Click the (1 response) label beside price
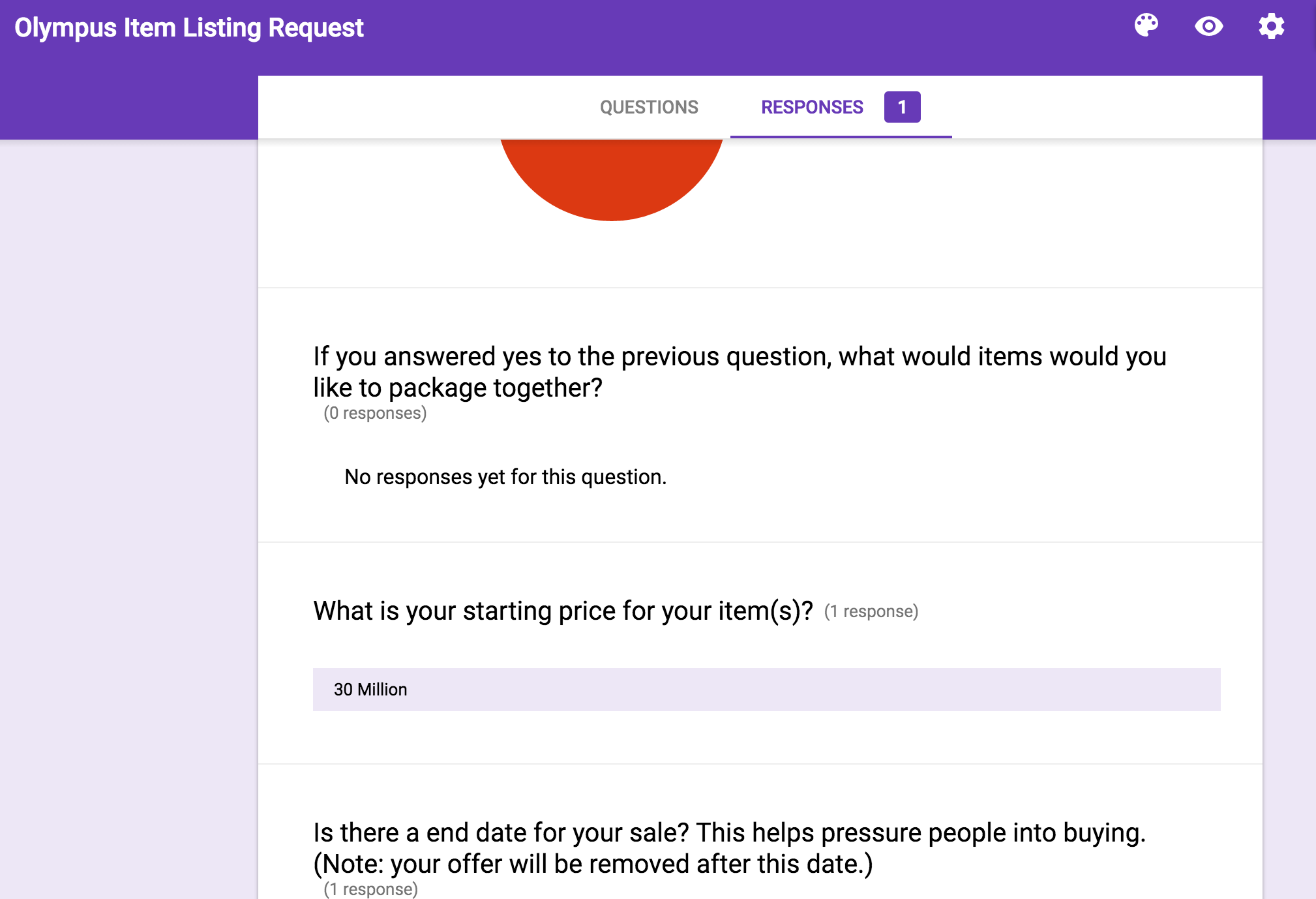This screenshot has width=1316, height=899. (x=871, y=612)
